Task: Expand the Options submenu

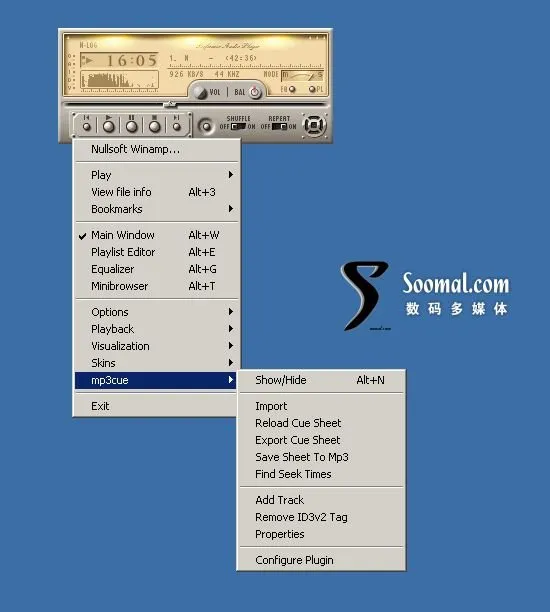Action: point(156,312)
